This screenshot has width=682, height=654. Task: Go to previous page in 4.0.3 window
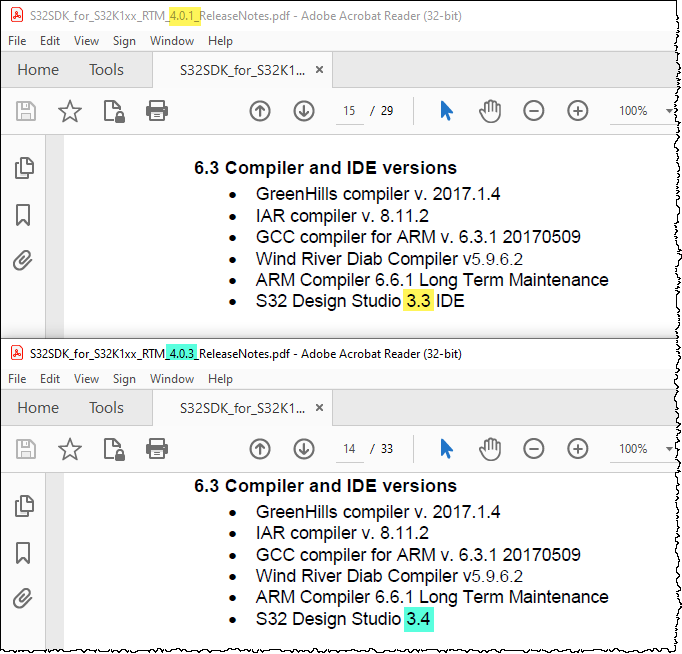(260, 449)
